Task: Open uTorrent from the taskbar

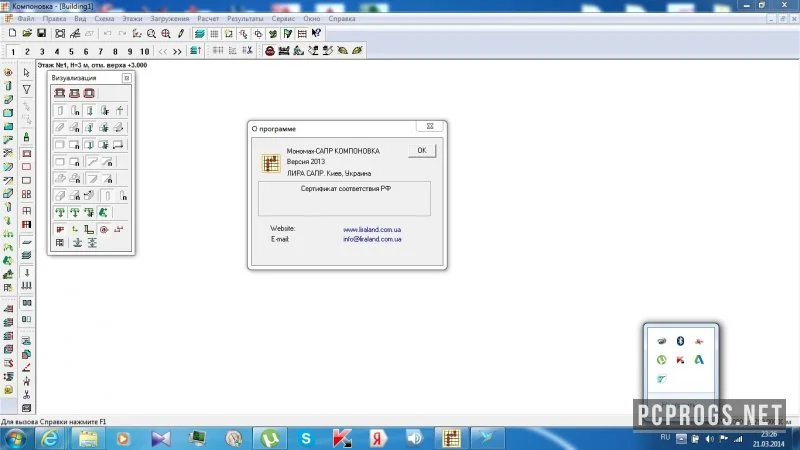Action: pyautogui.click(x=270, y=438)
